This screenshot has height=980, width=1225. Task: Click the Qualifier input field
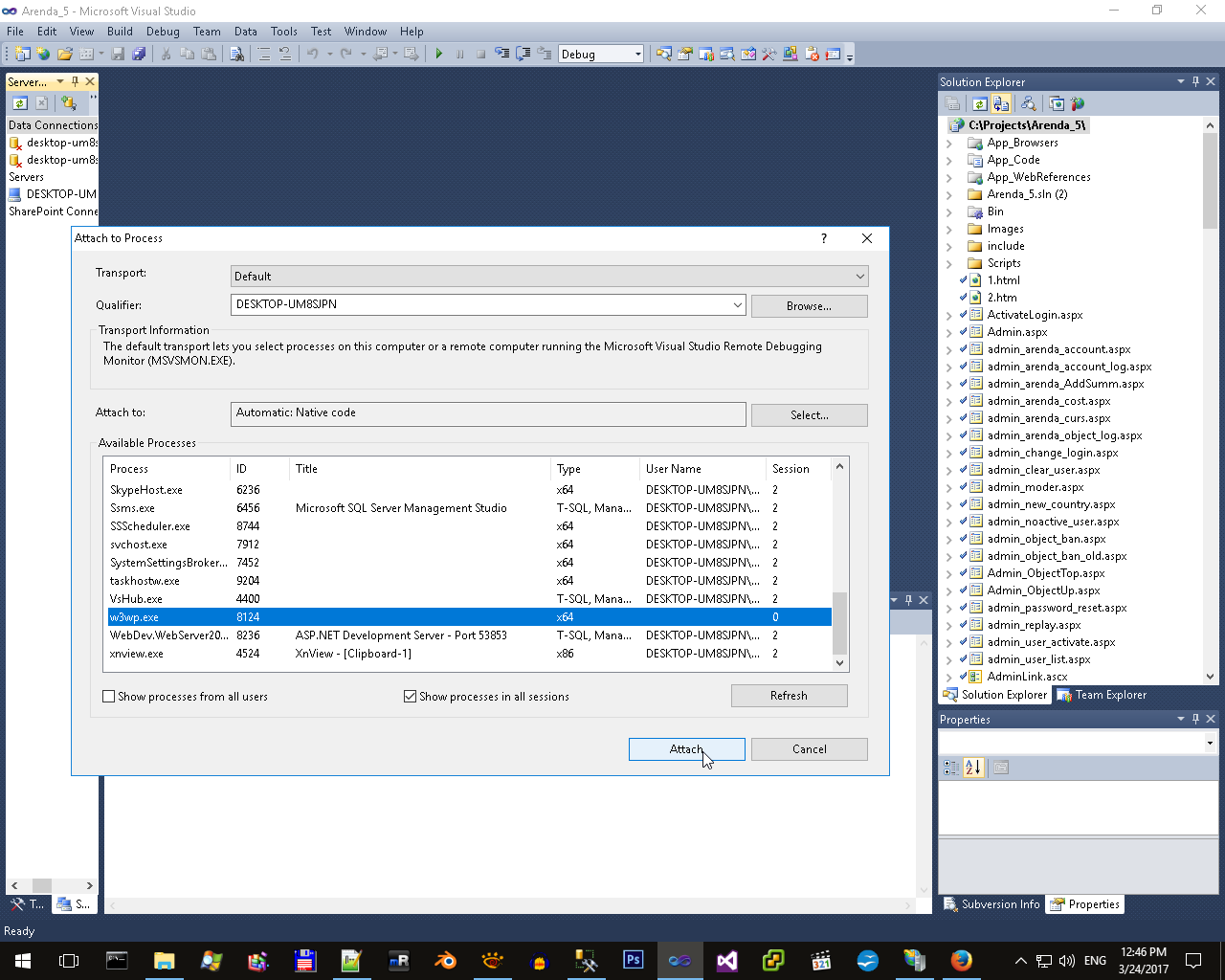click(480, 305)
